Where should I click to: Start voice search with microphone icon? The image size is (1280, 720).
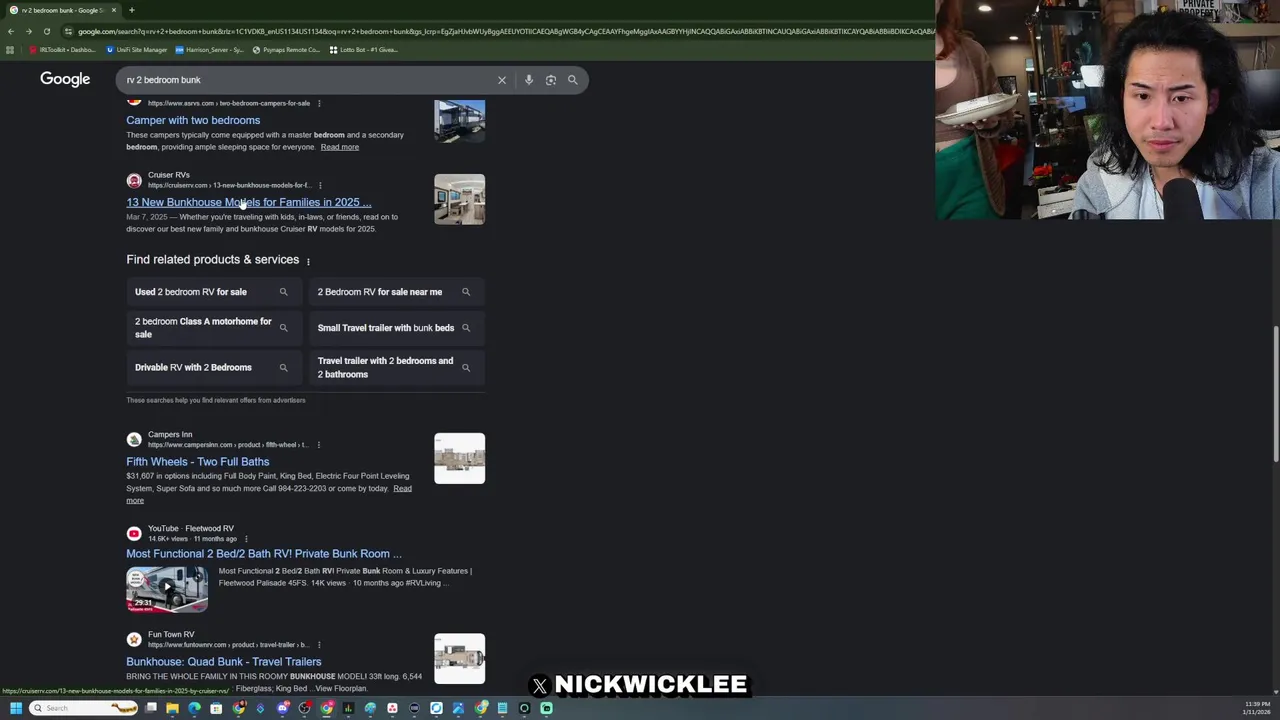[x=529, y=80]
